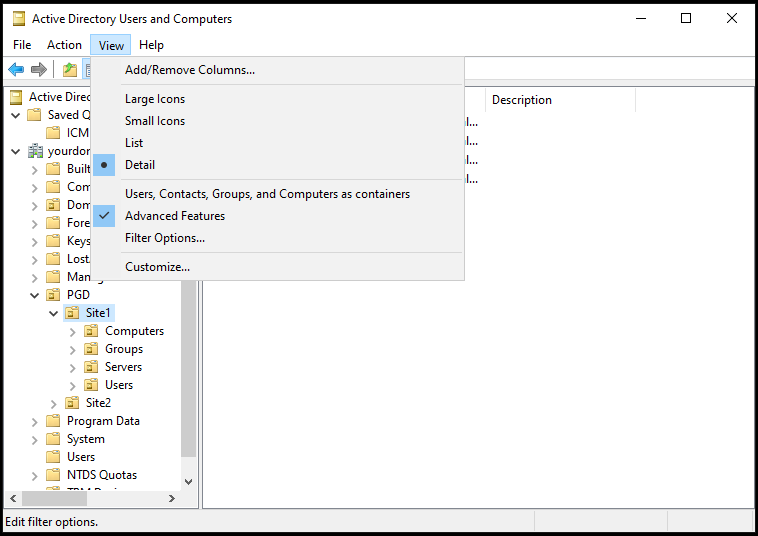The height and width of the screenshot is (536, 758).
Task: Click the System folder icon
Action: pos(53,439)
